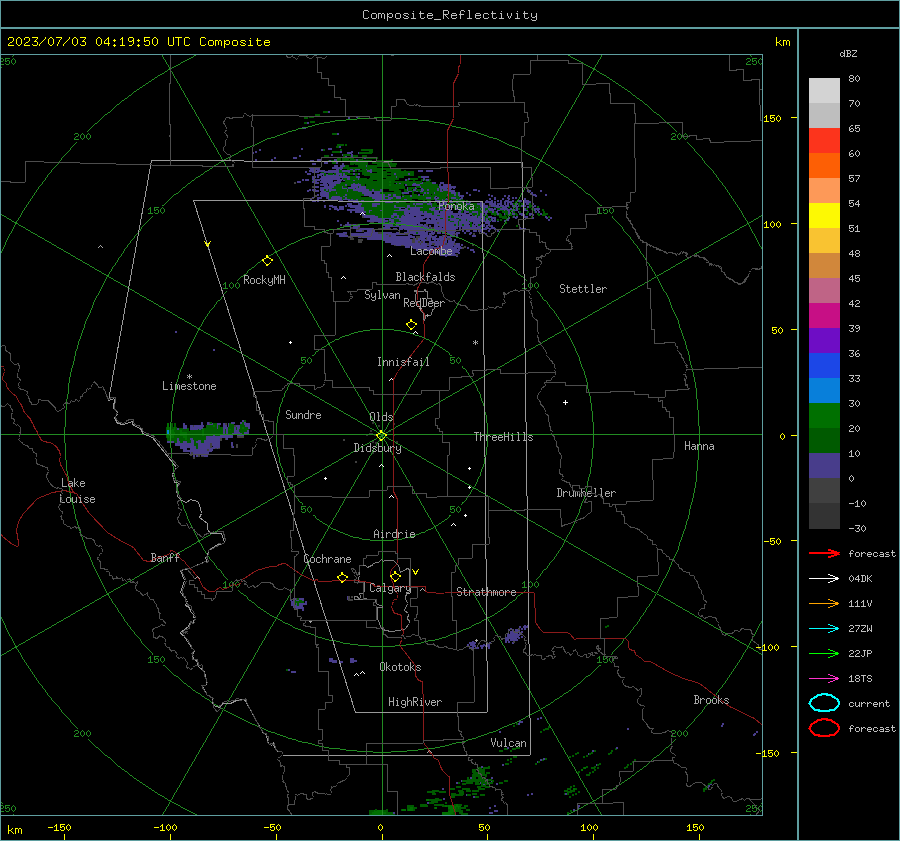900x841 pixels.
Task: Click the 04DK legend text
Action: [x=860, y=579]
